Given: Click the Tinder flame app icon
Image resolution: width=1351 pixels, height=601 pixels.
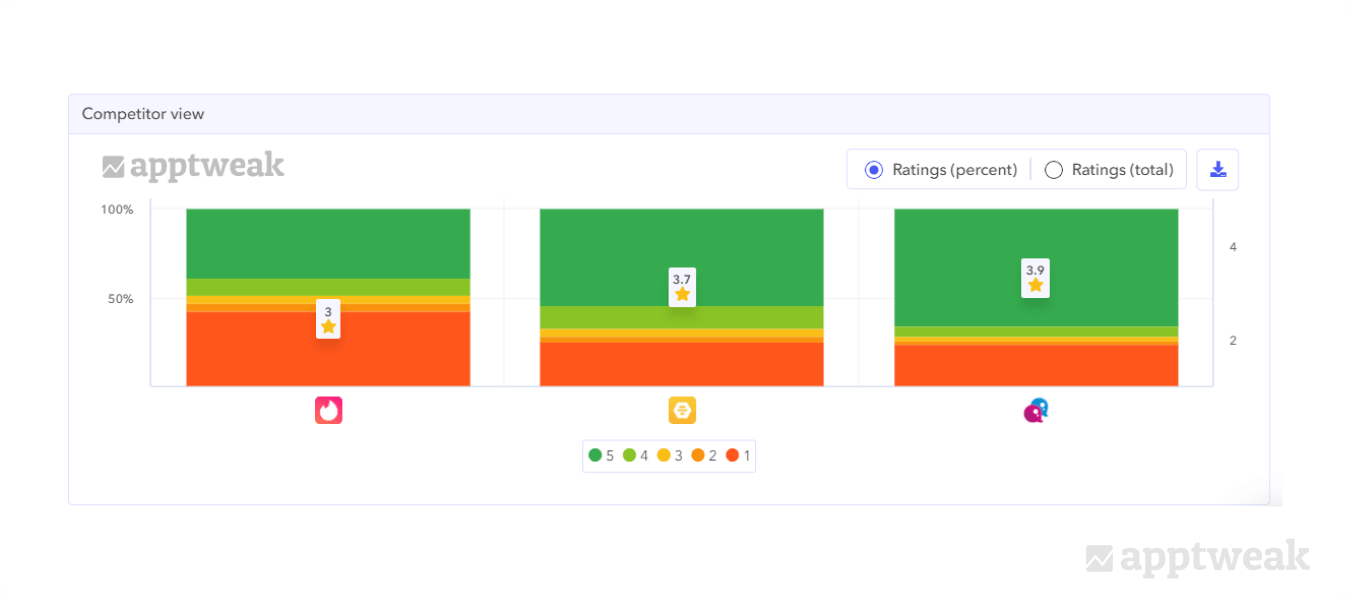Looking at the screenshot, I should [328, 410].
